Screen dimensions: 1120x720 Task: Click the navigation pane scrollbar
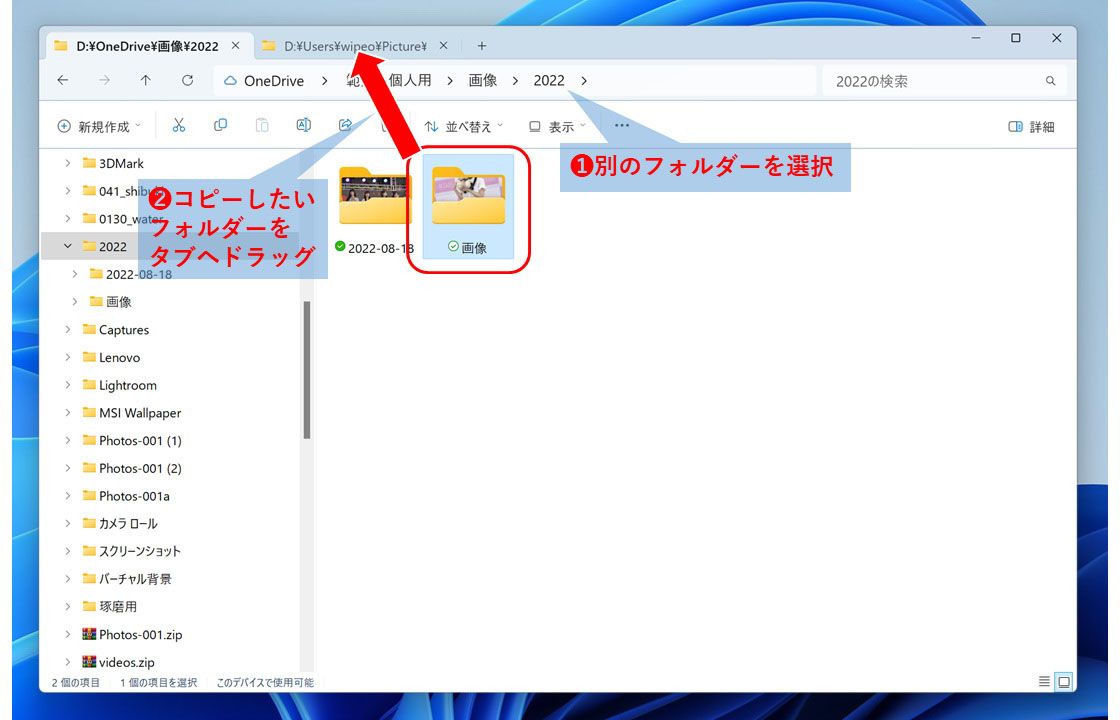point(307,369)
